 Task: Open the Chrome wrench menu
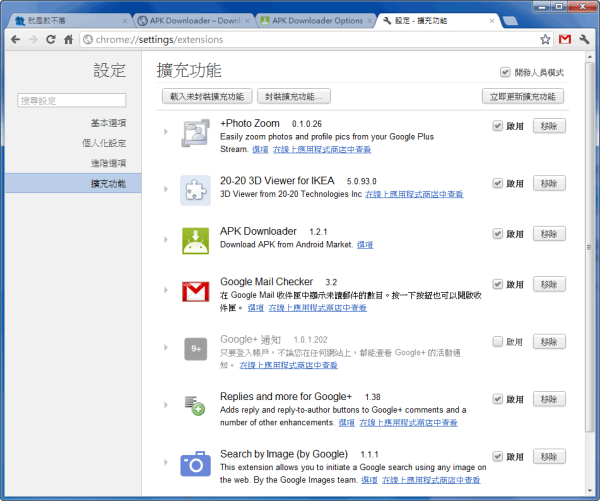click(585, 40)
